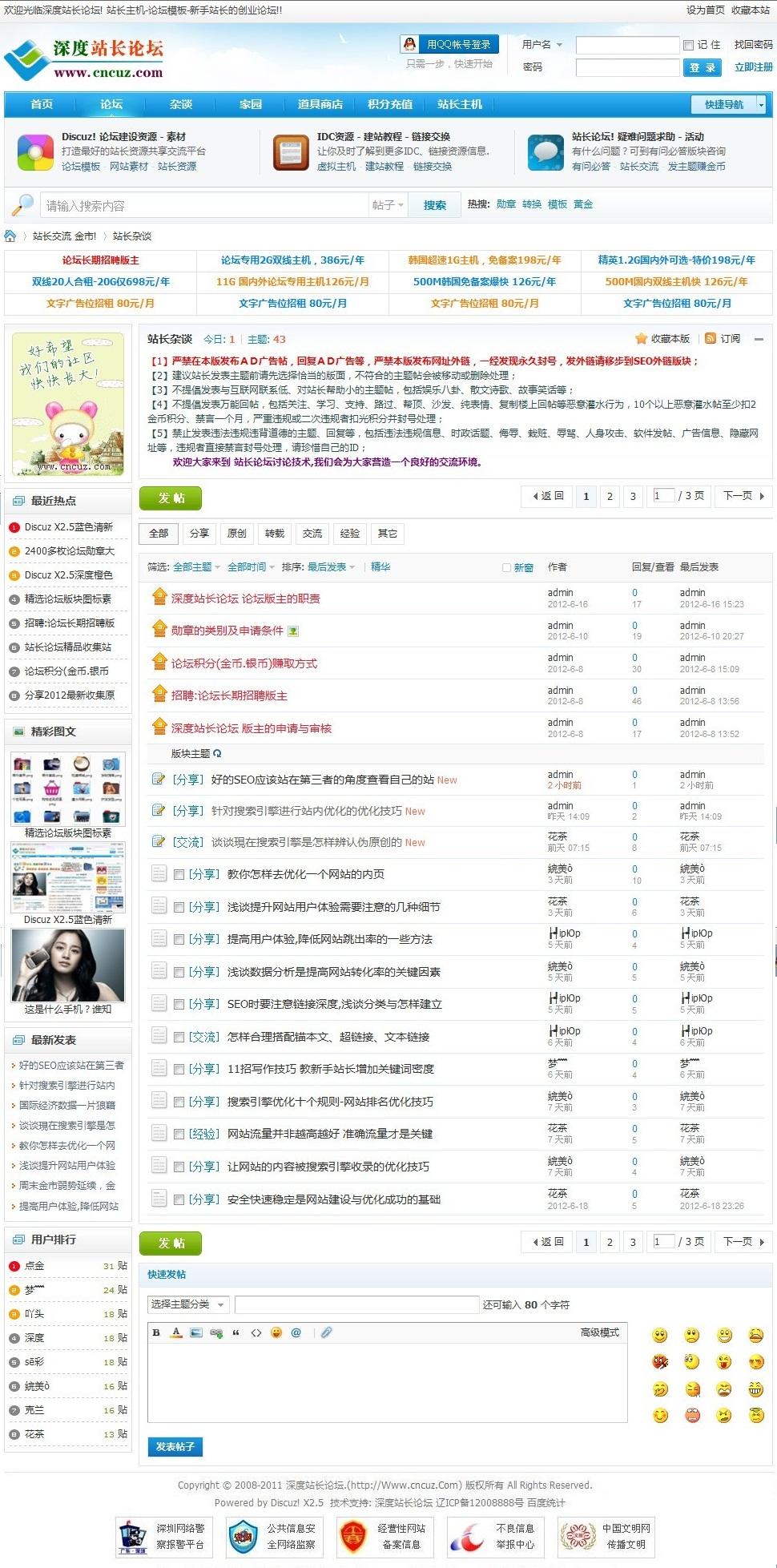Select the 分享 thread category tab
Image resolution: width=777 pixels, height=1568 pixels.
[199, 534]
